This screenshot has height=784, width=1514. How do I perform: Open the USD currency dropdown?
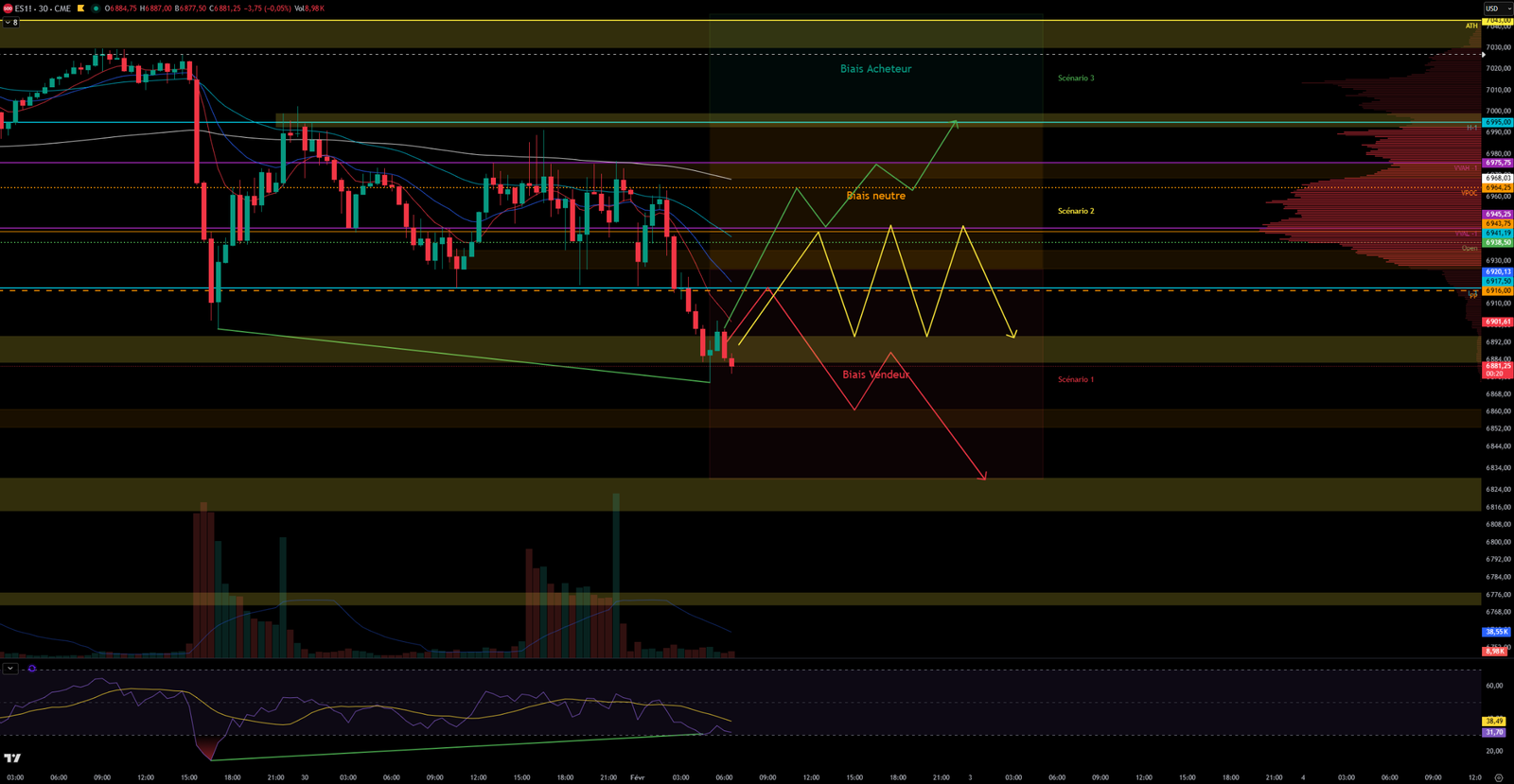(x=1496, y=9)
